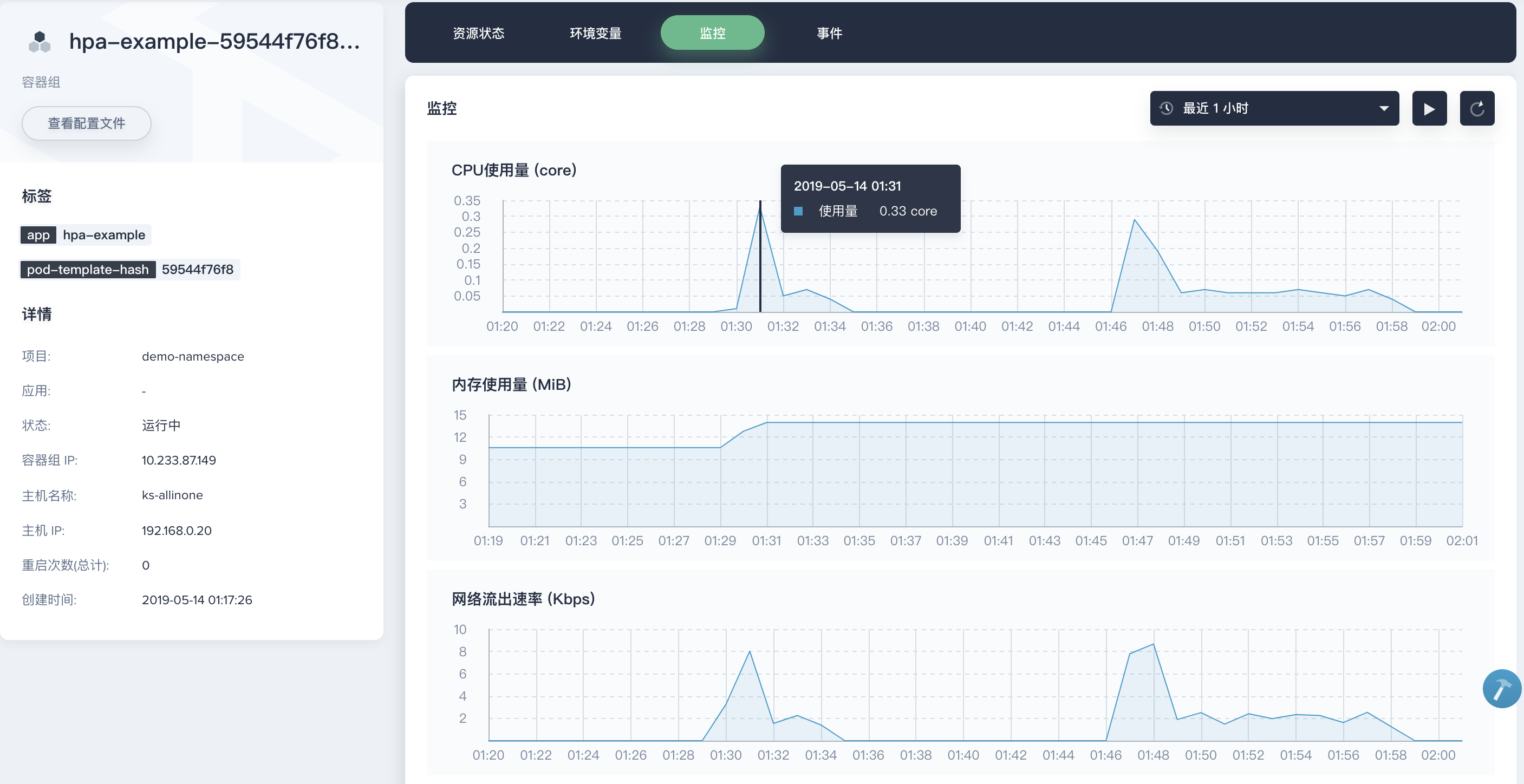Click the 详情 section heading
1524x784 pixels.
[x=37, y=314]
